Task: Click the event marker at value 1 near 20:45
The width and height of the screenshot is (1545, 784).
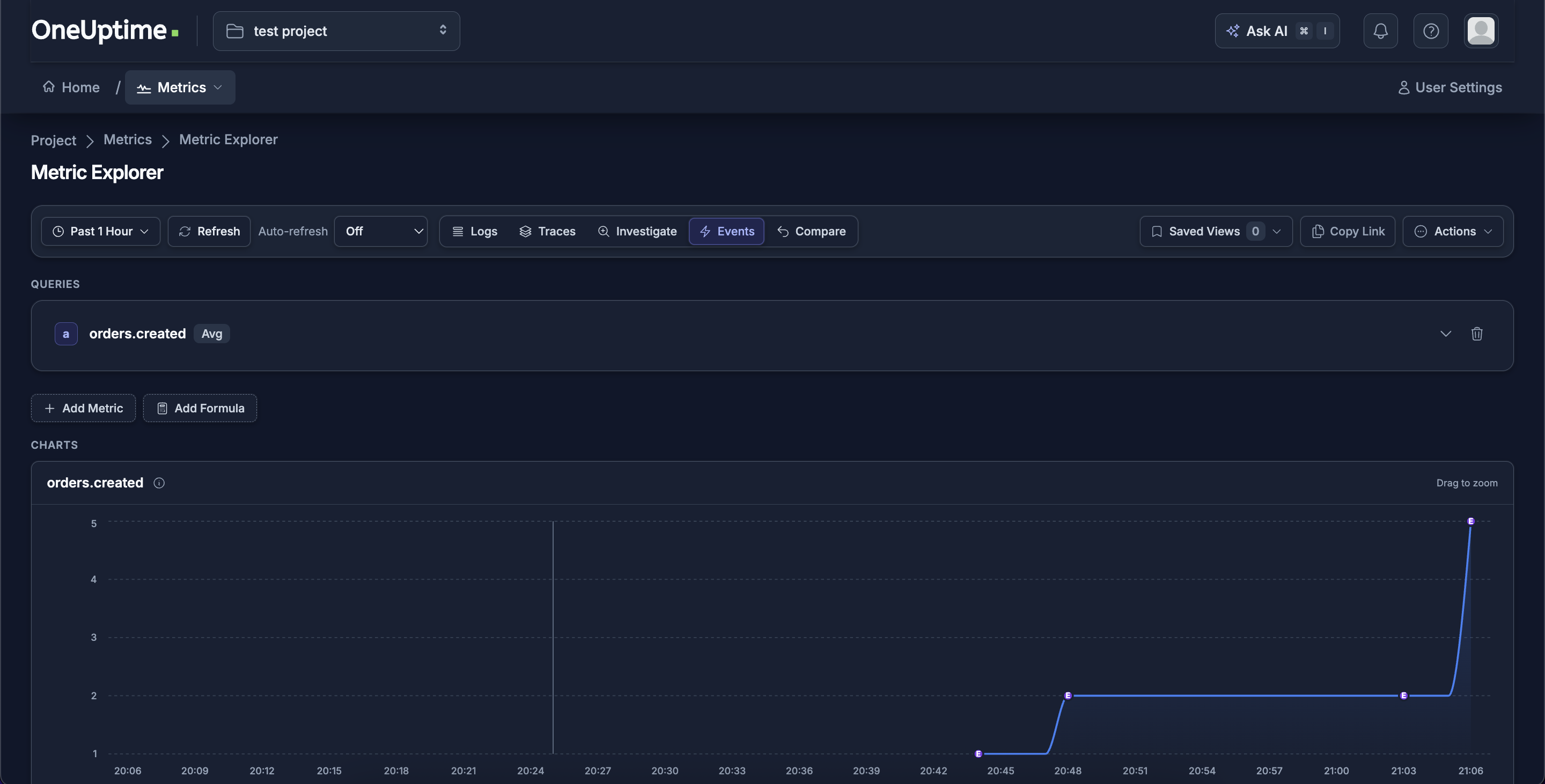Action: 978,754
